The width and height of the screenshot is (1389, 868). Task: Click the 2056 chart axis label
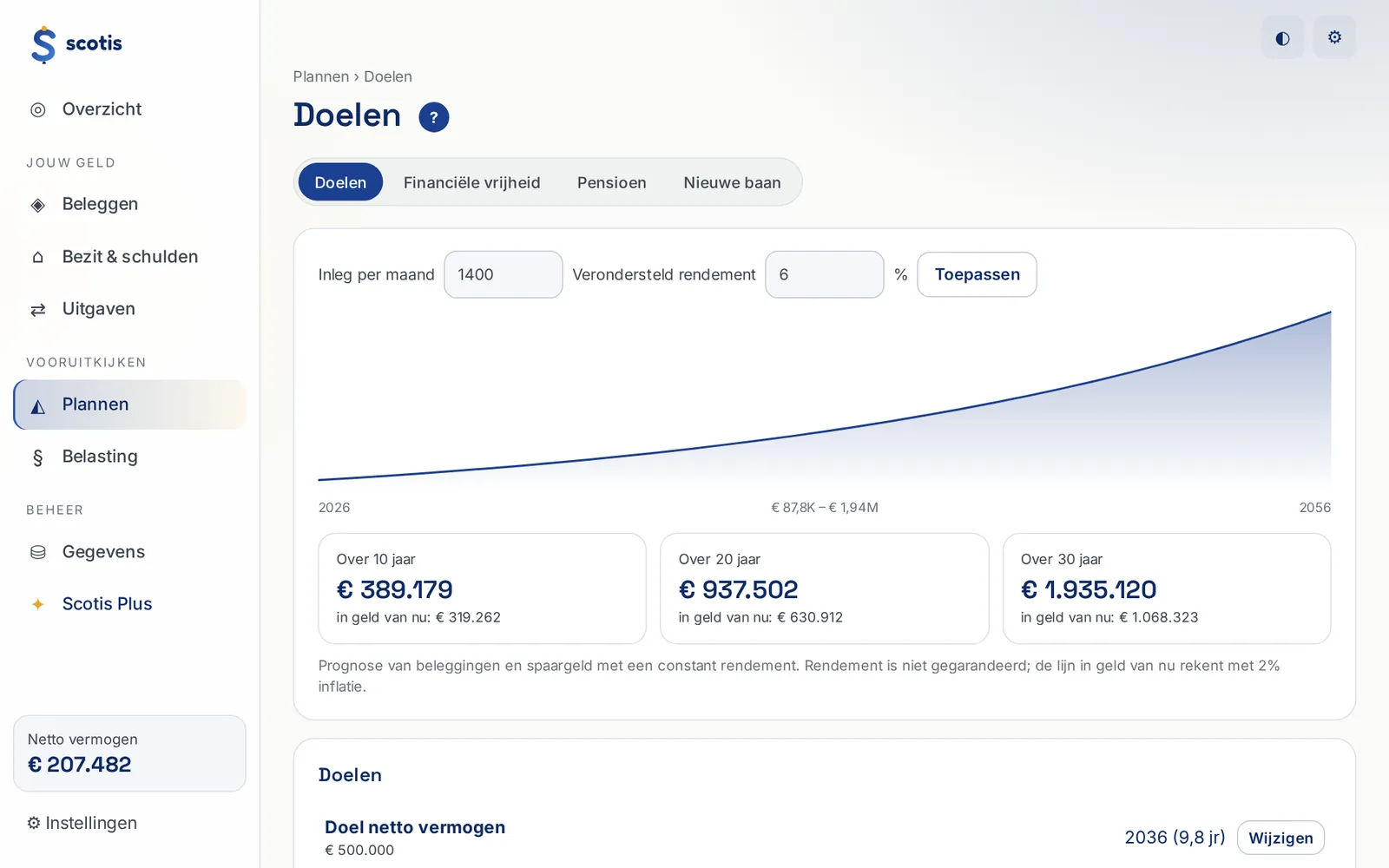pyautogui.click(x=1314, y=508)
